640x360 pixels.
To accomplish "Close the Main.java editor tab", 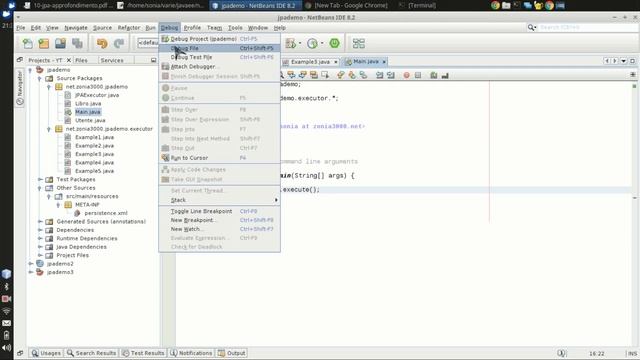I will coord(384,62).
